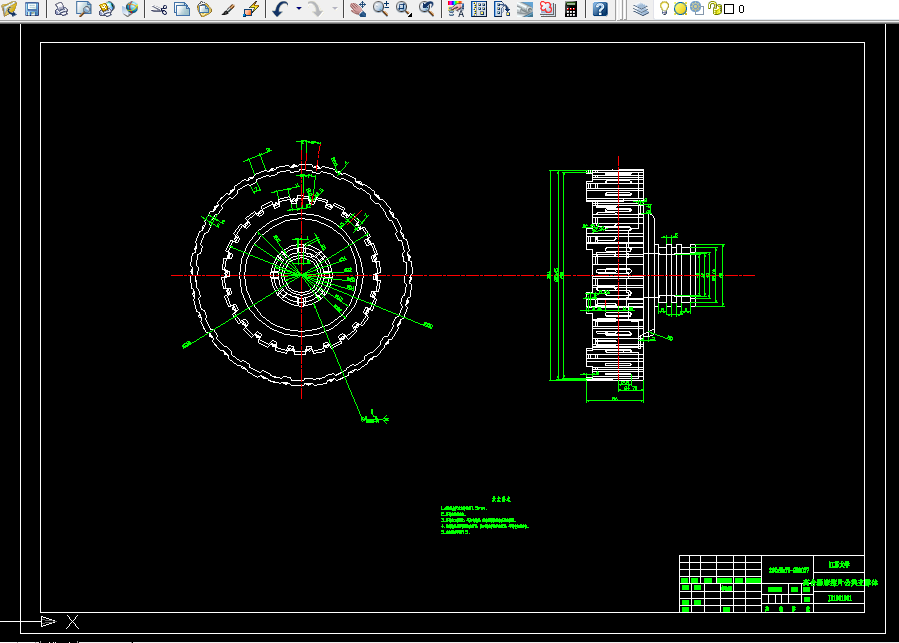Launch the QuickCalc calculator
This screenshot has width=899, height=643.
(x=570, y=9)
